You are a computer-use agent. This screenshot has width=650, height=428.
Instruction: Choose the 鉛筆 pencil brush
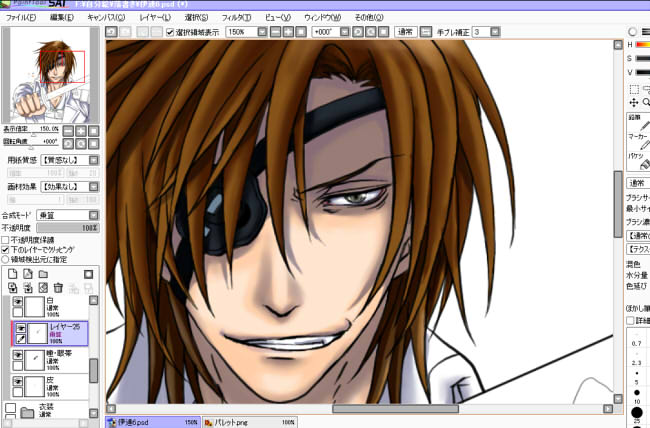click(638, 122)
